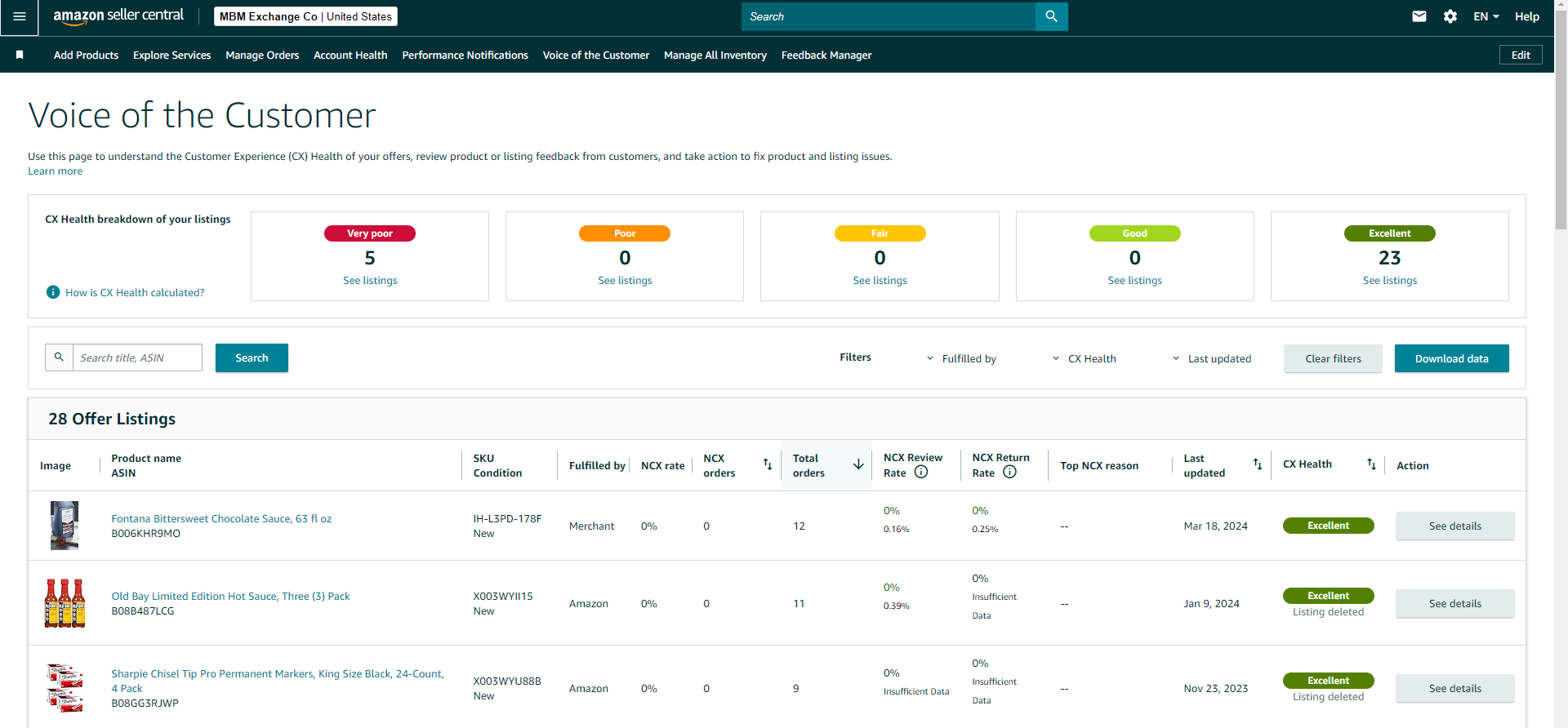Viewport: 1568px width, 728px height.
Task: Open Old Bay Limited Edition Hot Sauce link
Action: [x=230, y=596]
